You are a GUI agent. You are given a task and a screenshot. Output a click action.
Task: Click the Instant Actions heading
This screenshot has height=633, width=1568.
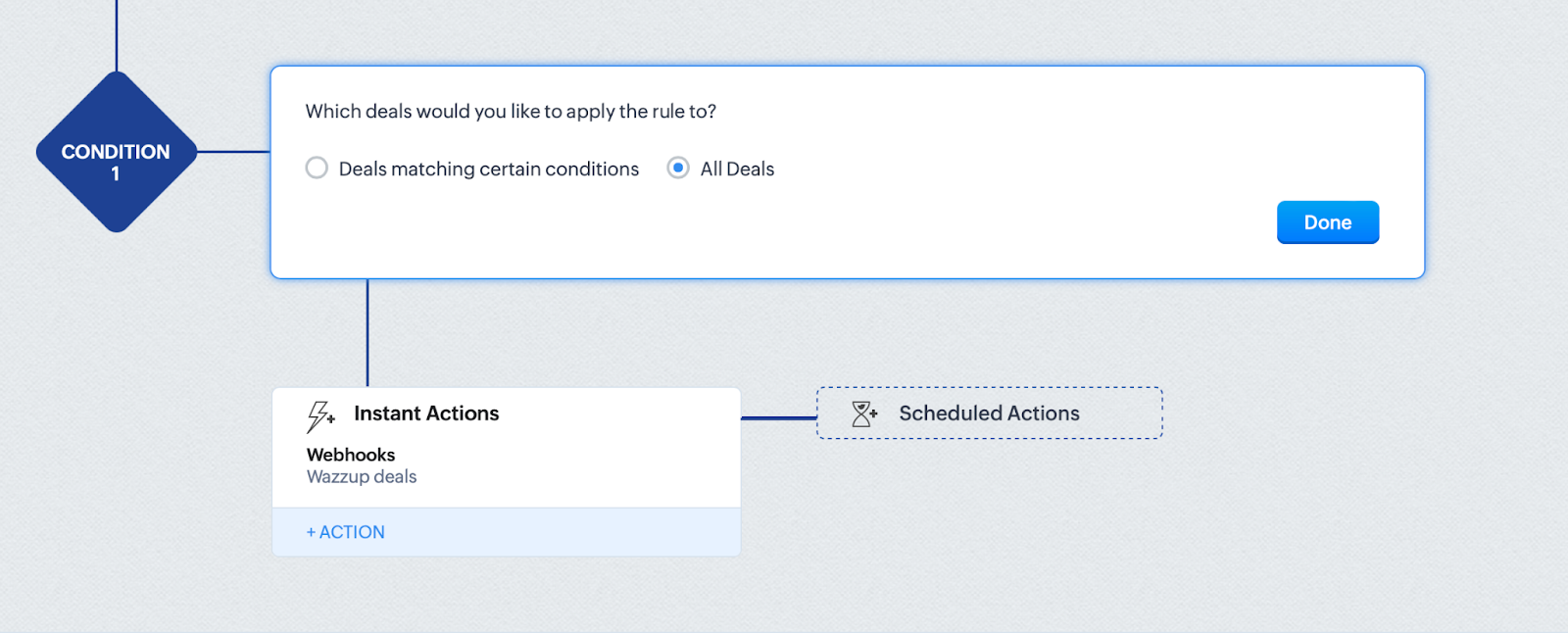tap(426, 414)
